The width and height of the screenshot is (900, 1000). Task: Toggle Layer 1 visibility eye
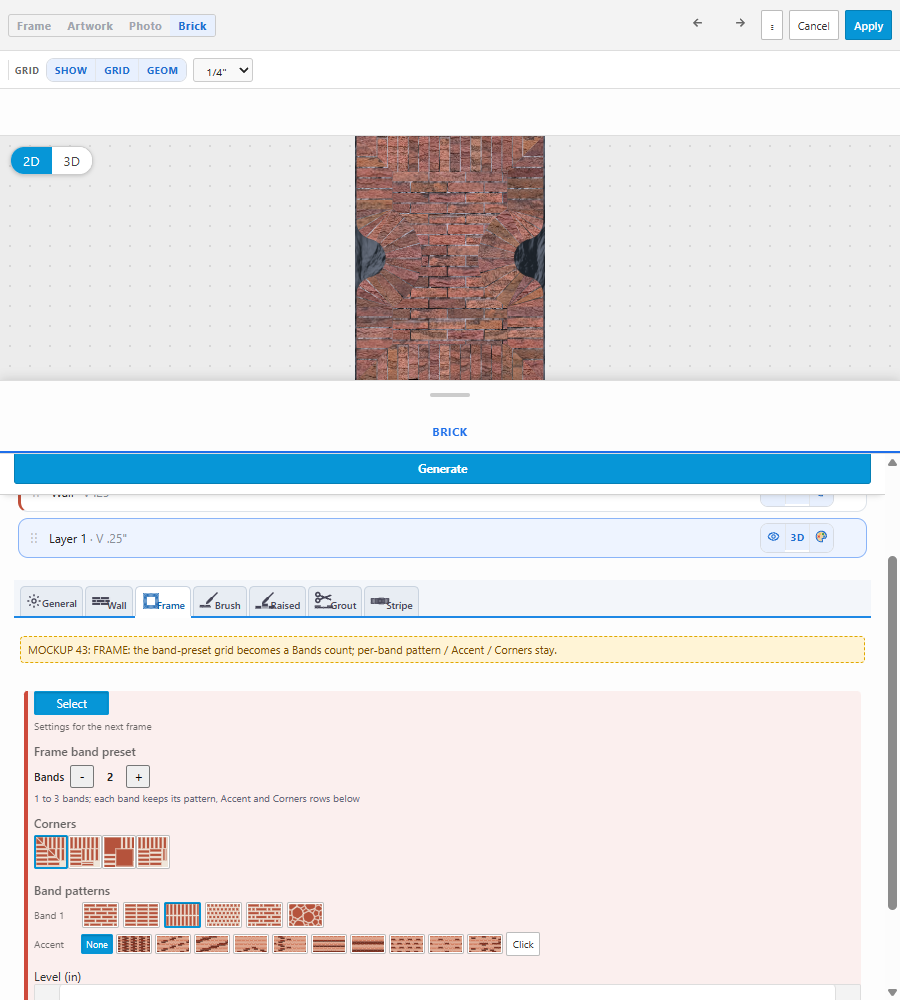point(773,537)
